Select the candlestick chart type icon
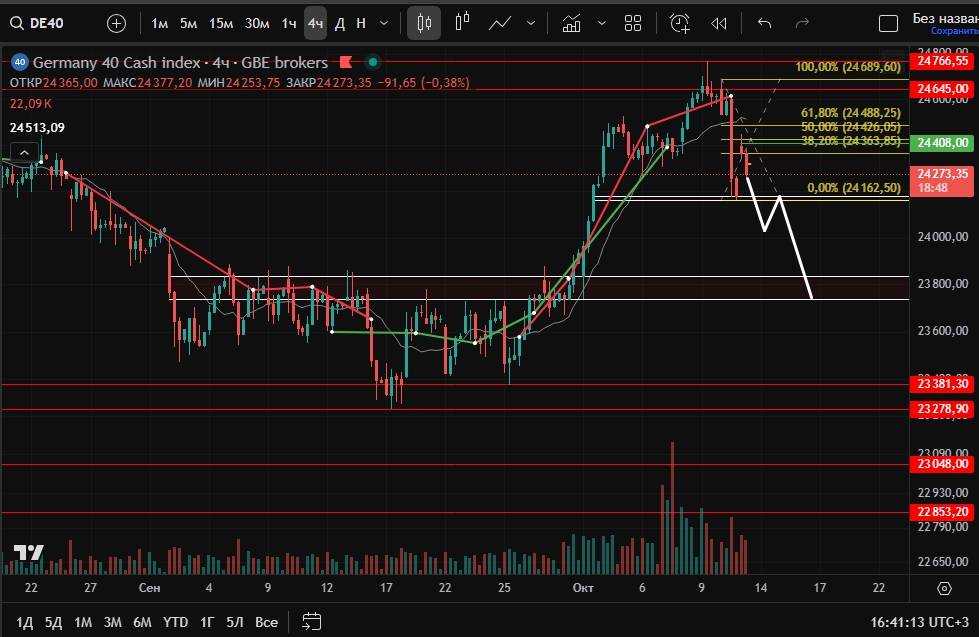979x637 pixels. [425, 23]
